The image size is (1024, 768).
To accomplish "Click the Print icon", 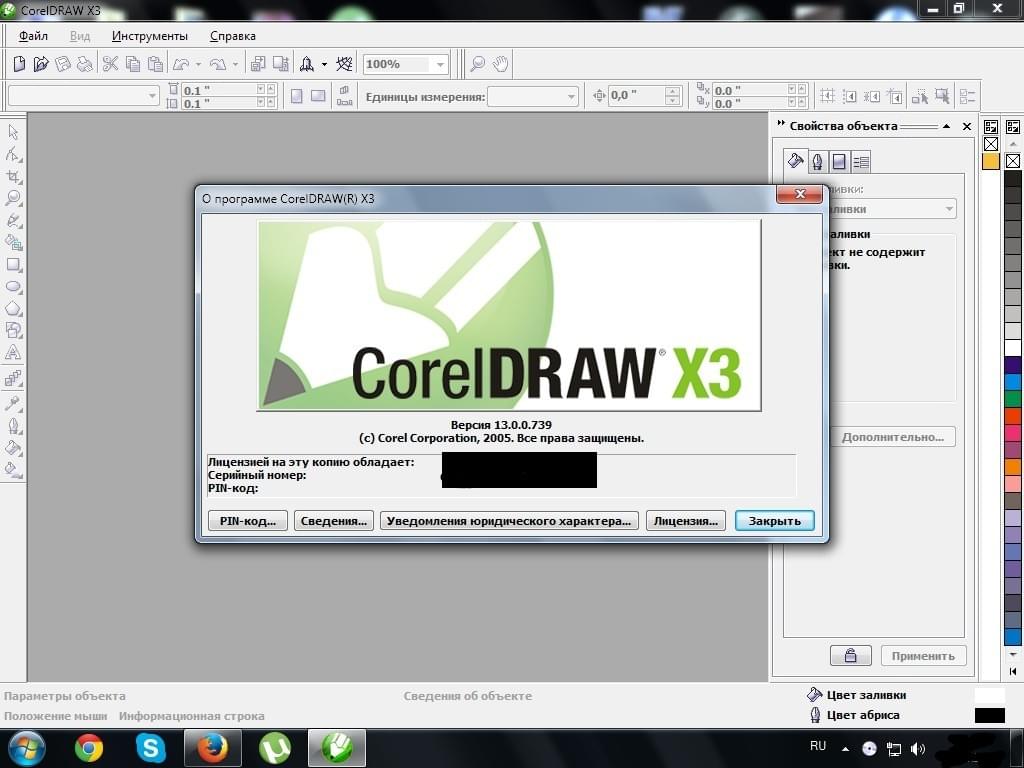I will click(85, 64).
